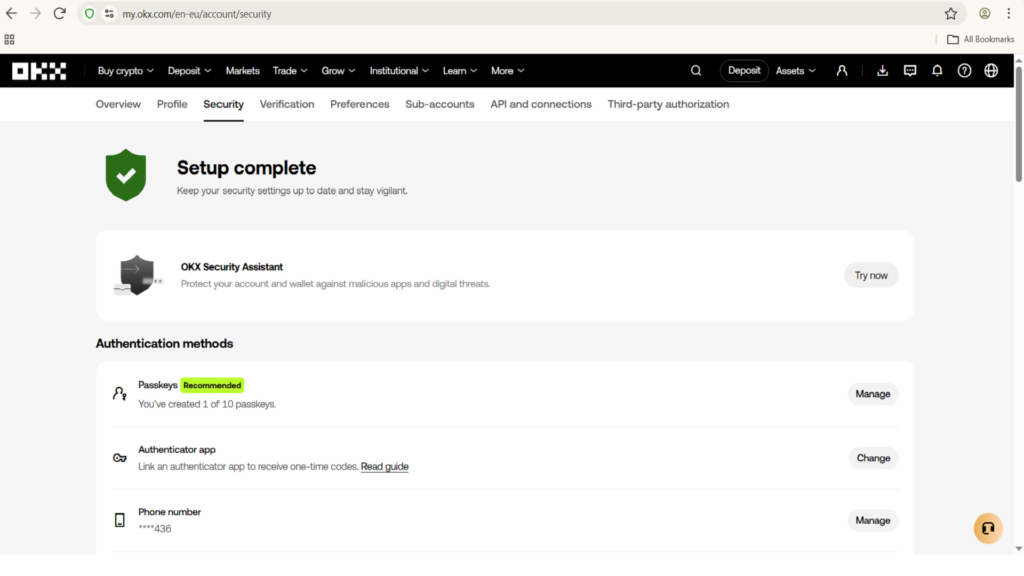Screen dimensions: 1024x576
Task: Click Change for Authenticator app
Action: [873, 458]
